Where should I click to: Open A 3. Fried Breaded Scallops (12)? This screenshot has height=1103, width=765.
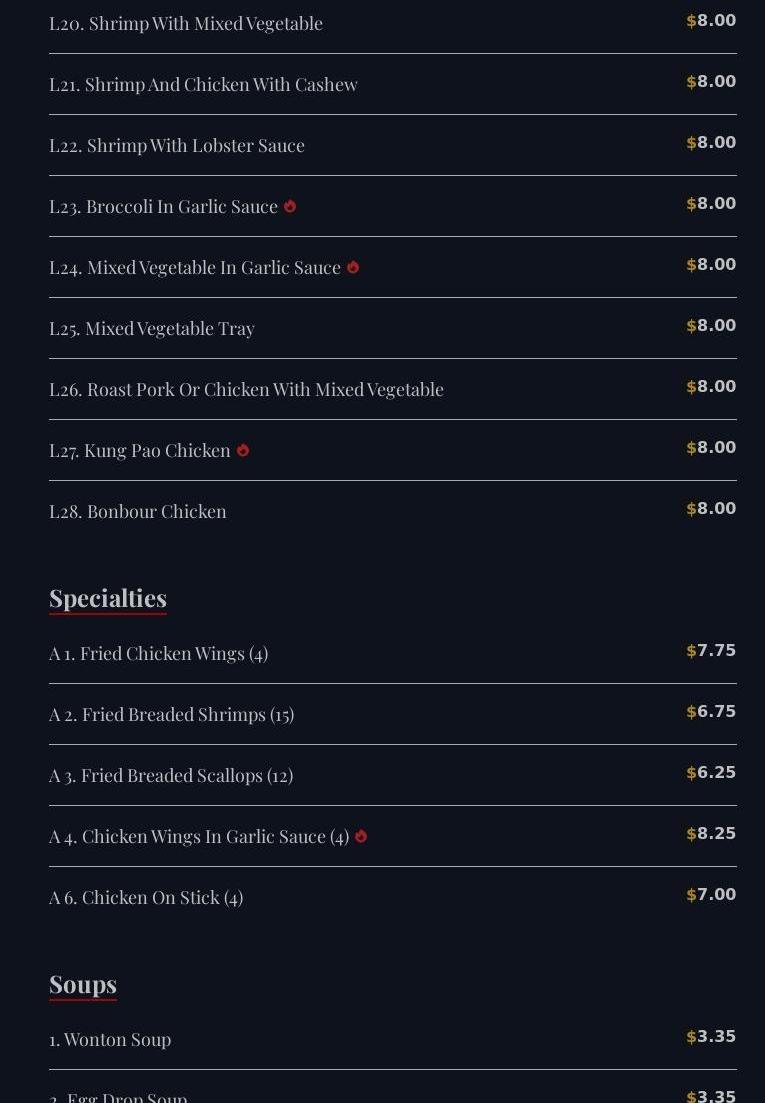click(x=171, y=775)
